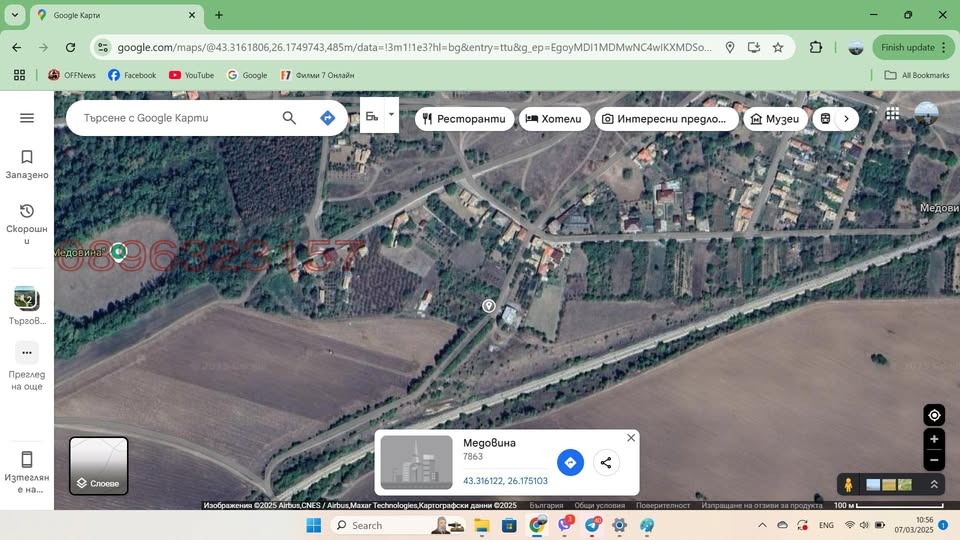Open the Google Maps hamburger menu
This screenshot has height=540, width=960.
[x=27, y=118]
